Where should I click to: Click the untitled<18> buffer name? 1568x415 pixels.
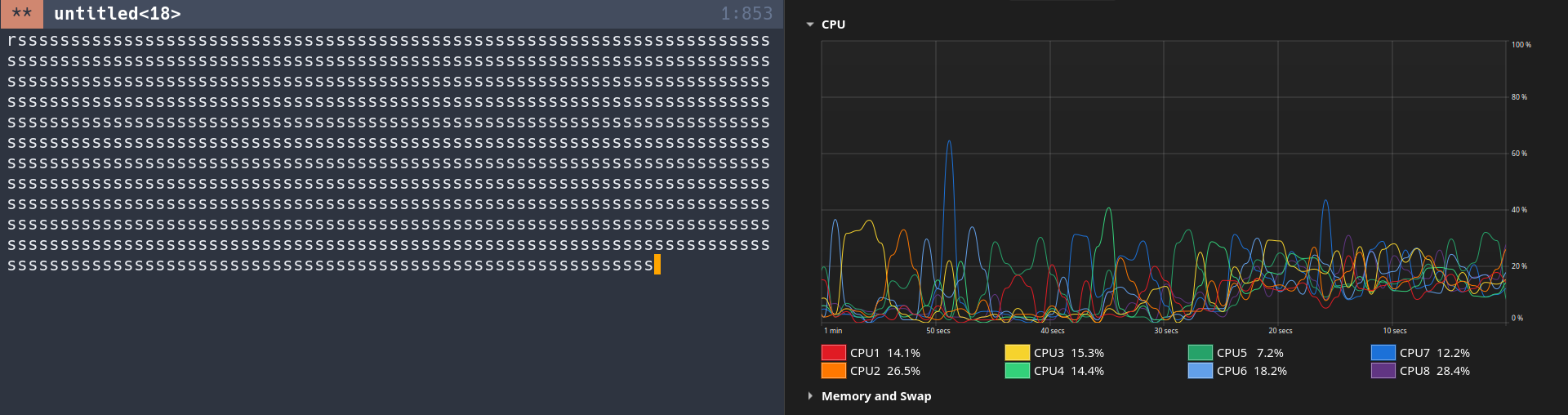click(x=118, y=14)
